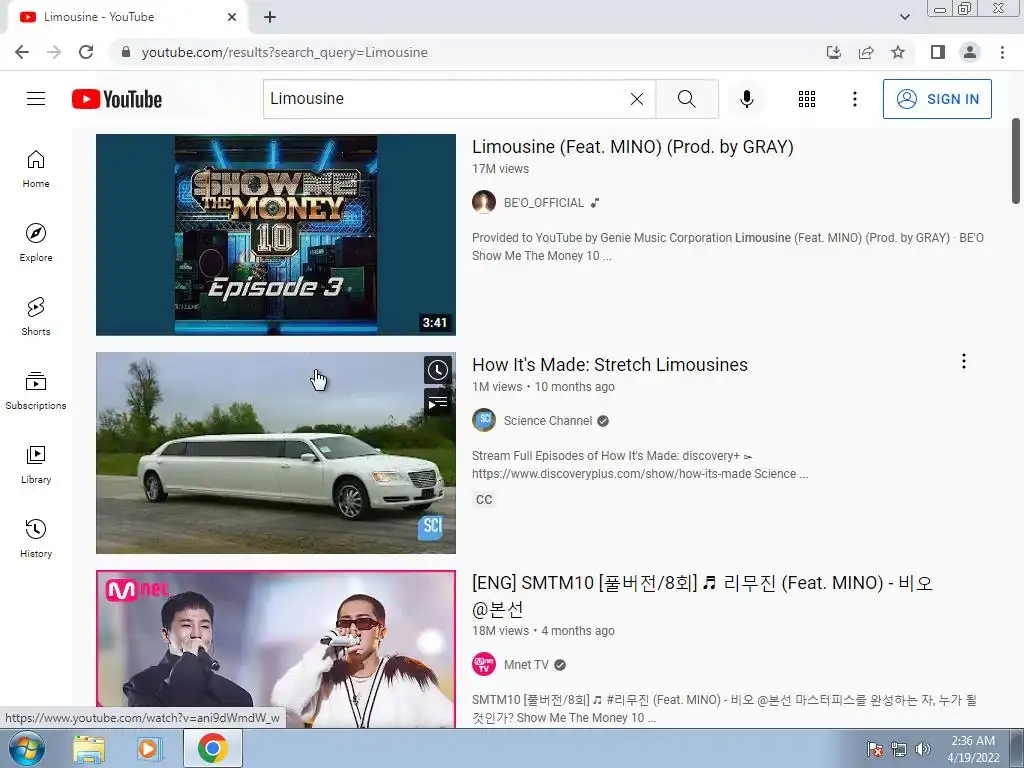Click the network tray icon
1024x768 pixels.
point(899,749)
